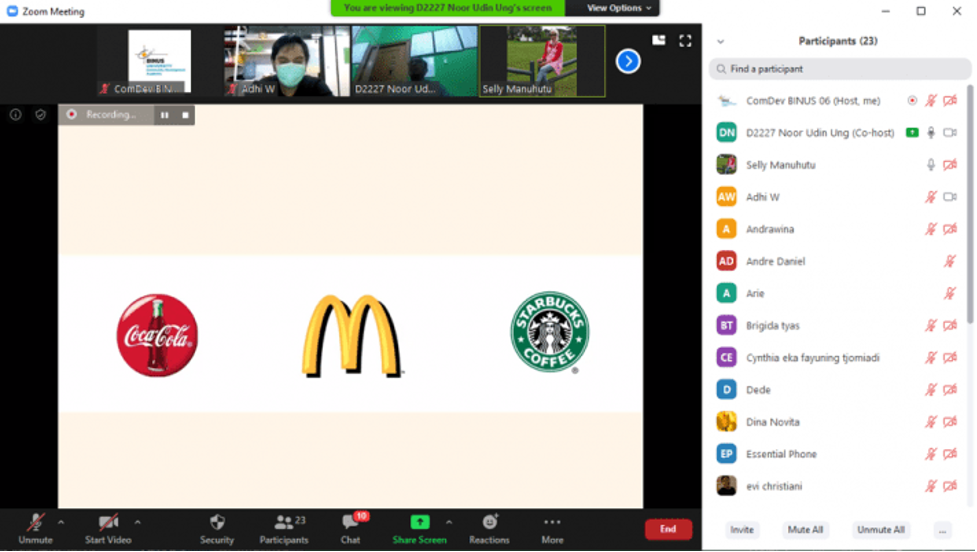Click the meeting information icon

16,115
